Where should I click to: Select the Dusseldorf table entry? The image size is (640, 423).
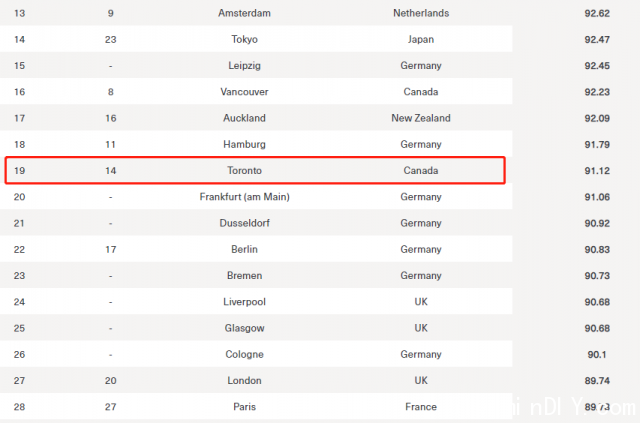pyautogui.click(x=244, y=223)
